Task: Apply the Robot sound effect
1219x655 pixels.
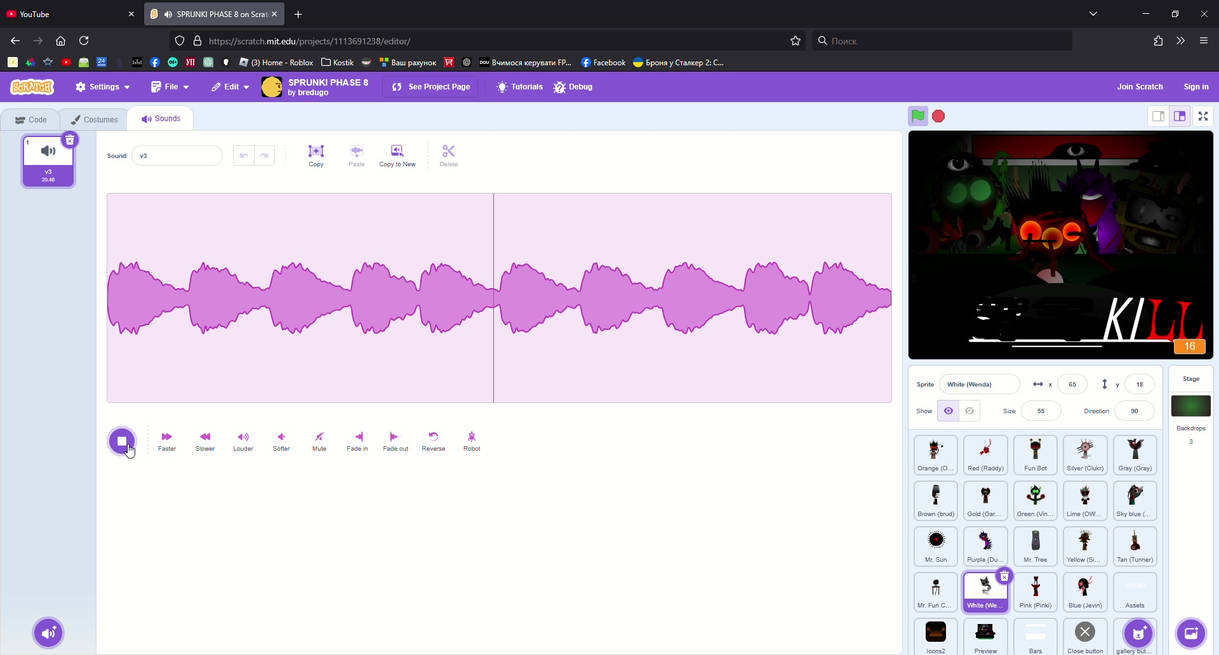Action: coord(471,441)
